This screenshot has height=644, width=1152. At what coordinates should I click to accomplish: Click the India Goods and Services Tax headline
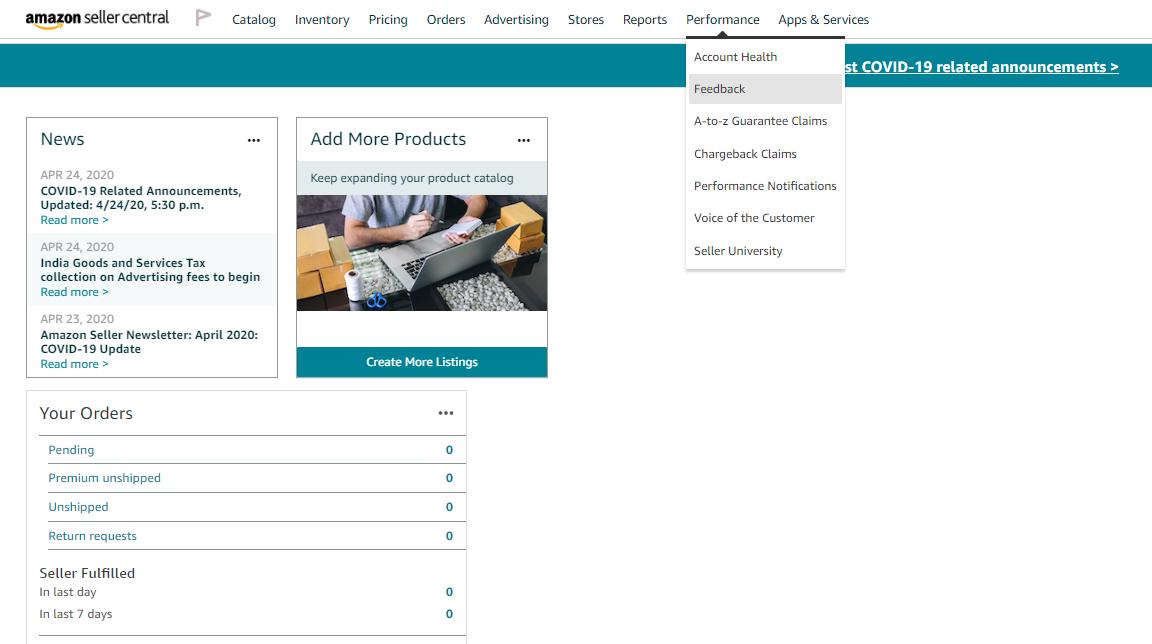tap(150, 270)
